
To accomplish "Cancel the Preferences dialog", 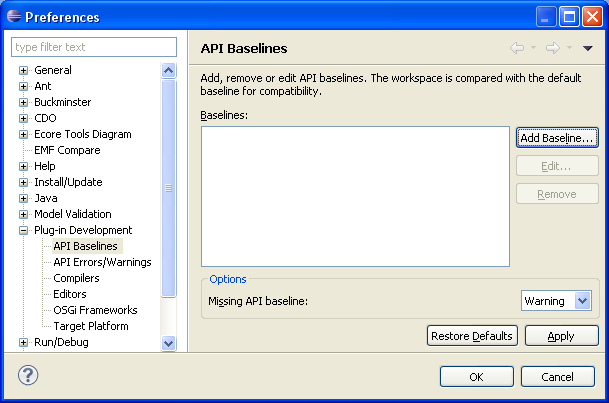I will coord(557,377).
